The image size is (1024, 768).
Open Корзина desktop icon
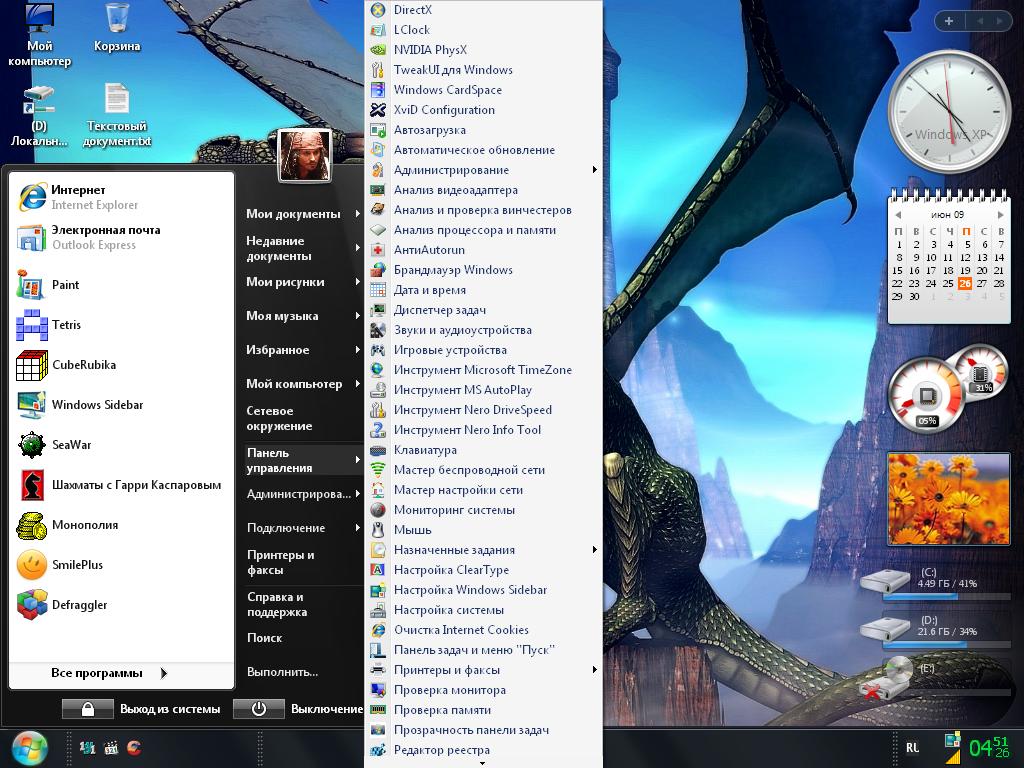(117, 29)
